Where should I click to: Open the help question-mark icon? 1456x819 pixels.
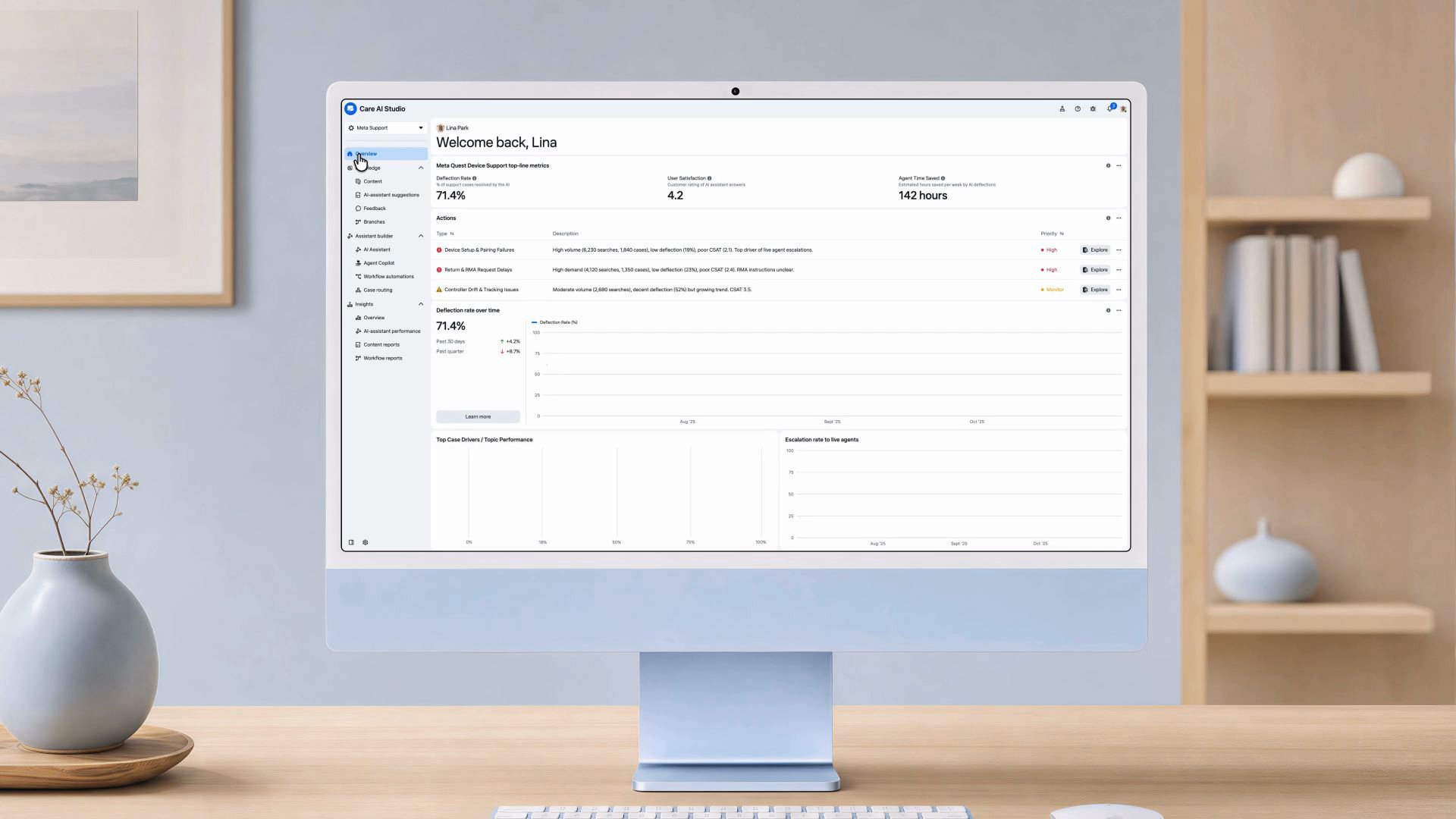tap(1078, 108)
